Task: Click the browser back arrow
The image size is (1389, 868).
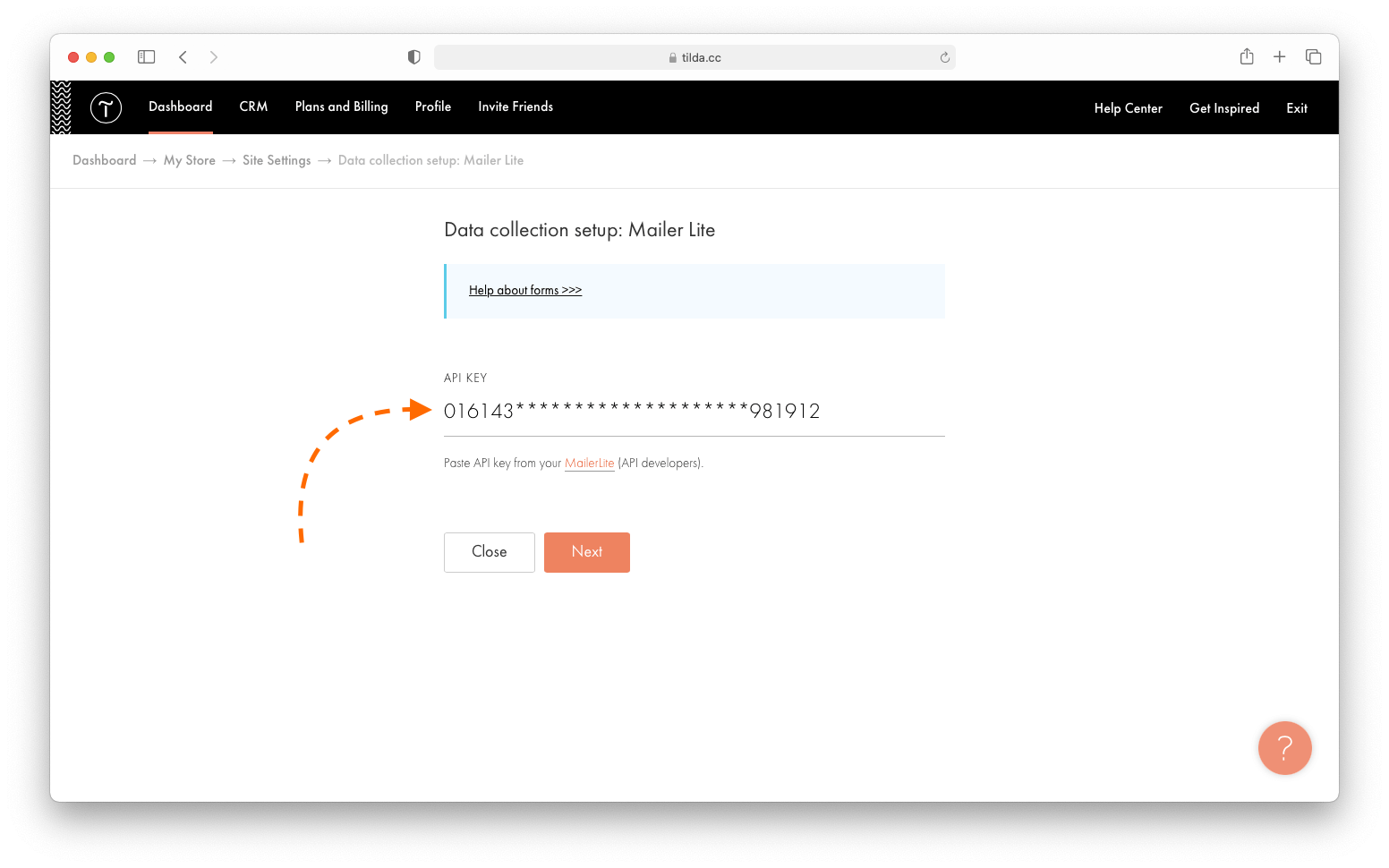Action: click(183, 56)
